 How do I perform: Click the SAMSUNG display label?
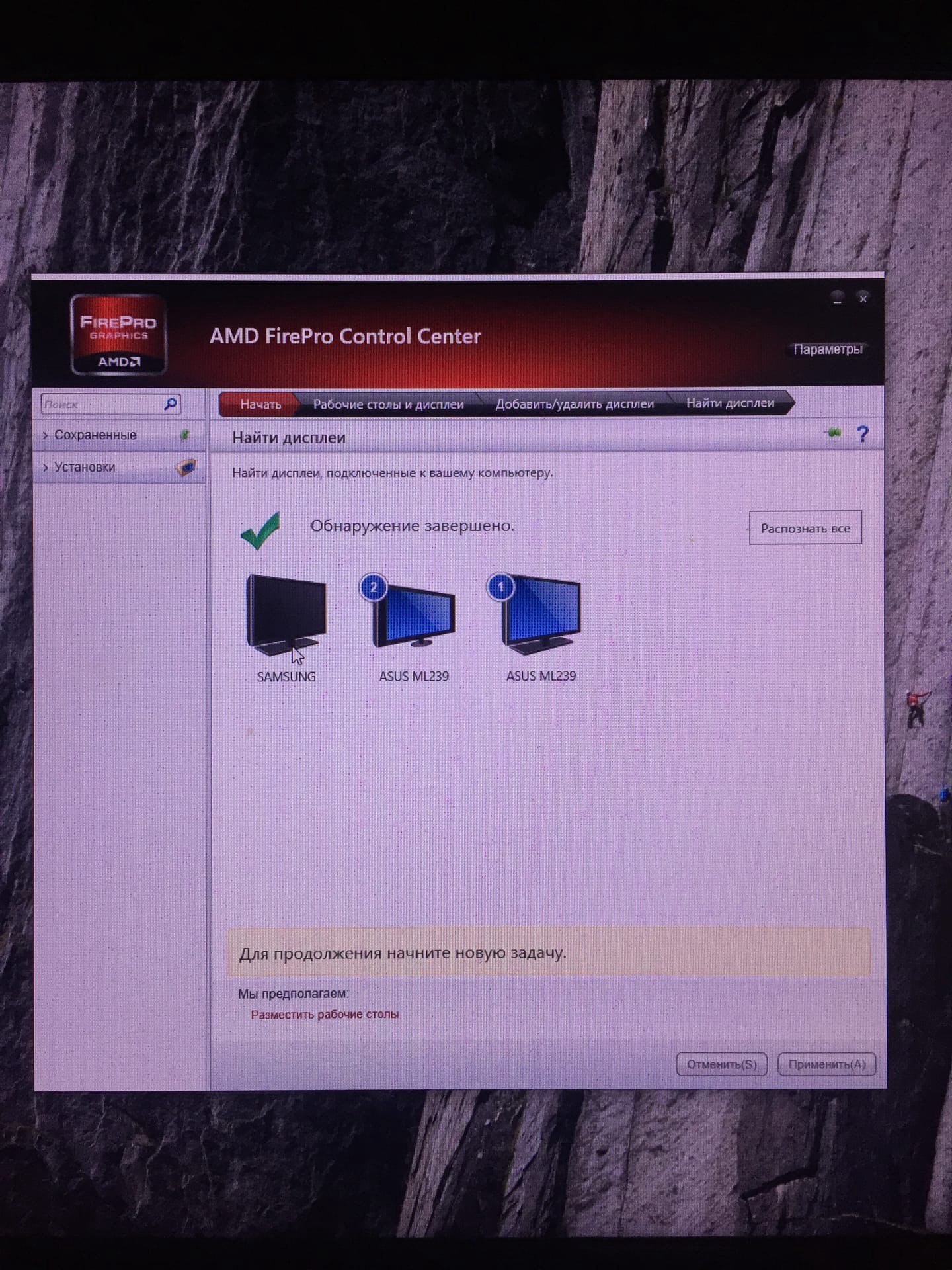click(x=286, y=677)
